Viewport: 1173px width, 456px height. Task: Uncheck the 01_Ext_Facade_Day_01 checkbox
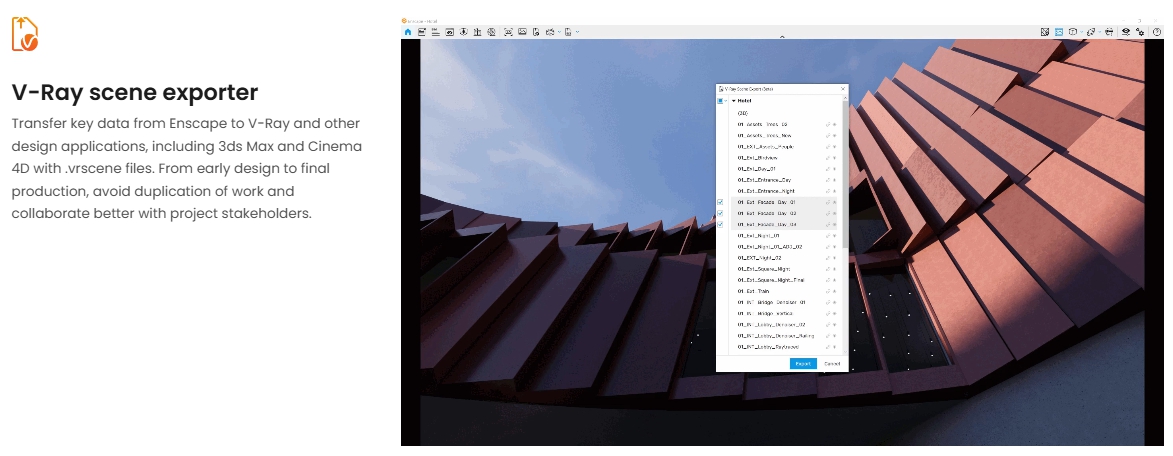point(720,202)
